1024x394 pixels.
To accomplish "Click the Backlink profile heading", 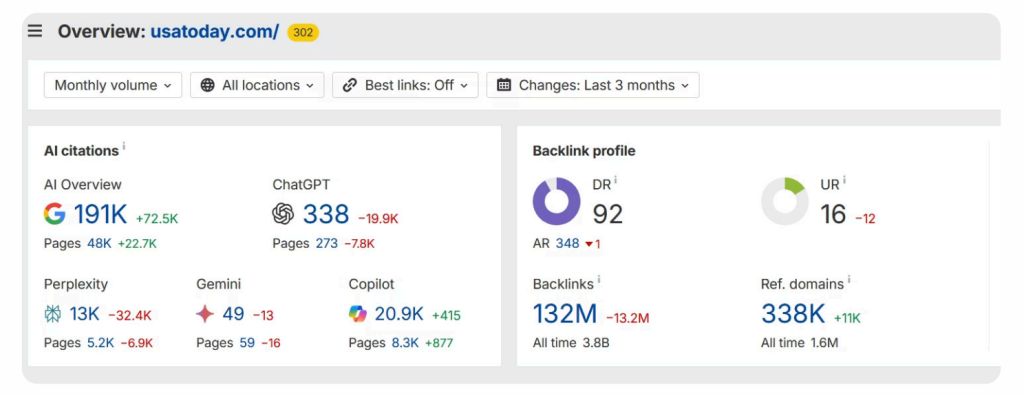I will (584, 151).
